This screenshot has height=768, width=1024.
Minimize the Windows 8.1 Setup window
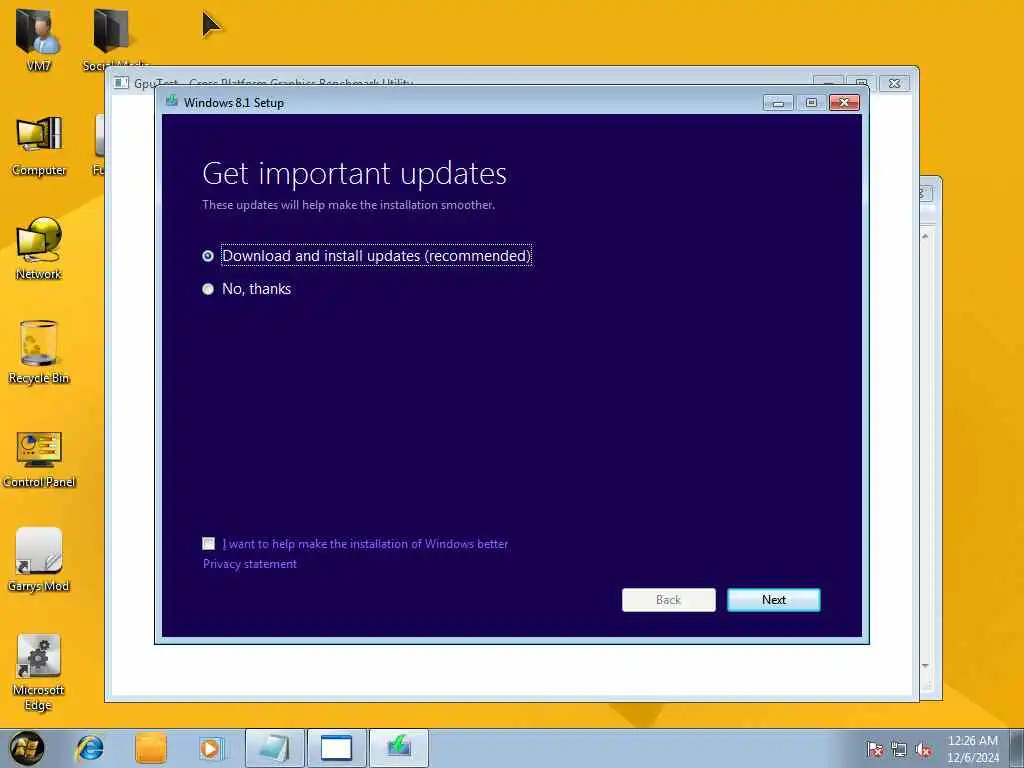(x=778, y=103)
